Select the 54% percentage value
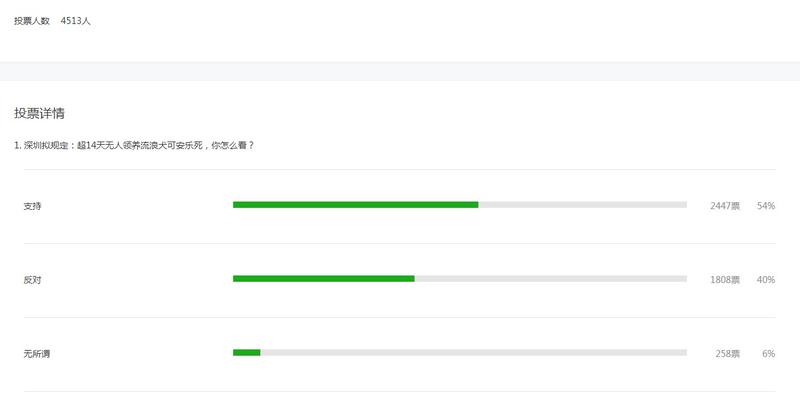The width and height of the screenshot is (800, 405). 766,206
